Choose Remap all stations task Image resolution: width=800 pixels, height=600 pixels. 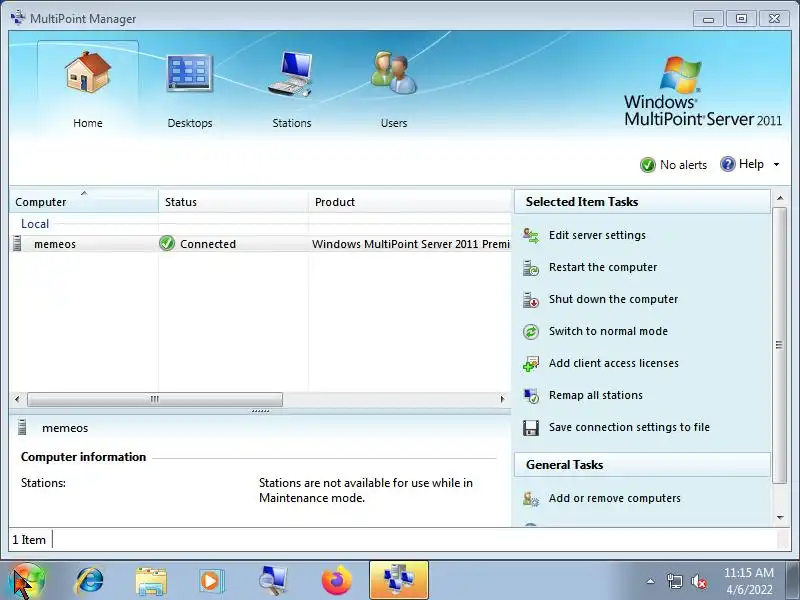(x=595, y=395)
